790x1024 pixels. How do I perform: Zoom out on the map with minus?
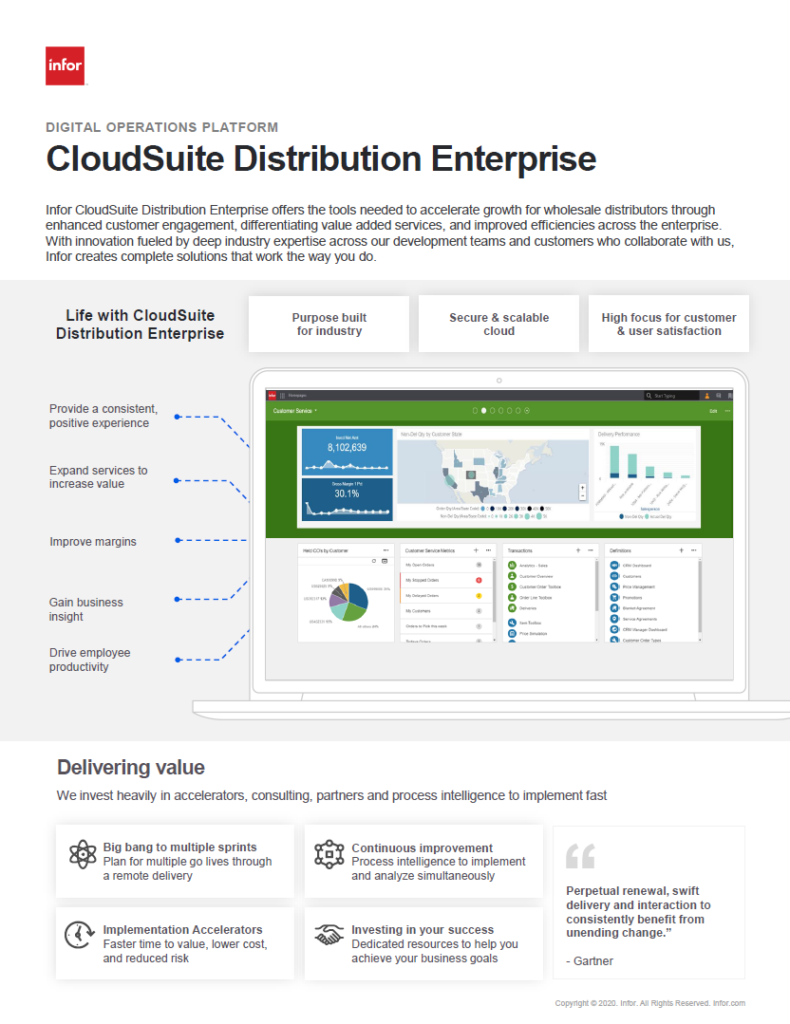pyautogui.click(x=582, y=496)
